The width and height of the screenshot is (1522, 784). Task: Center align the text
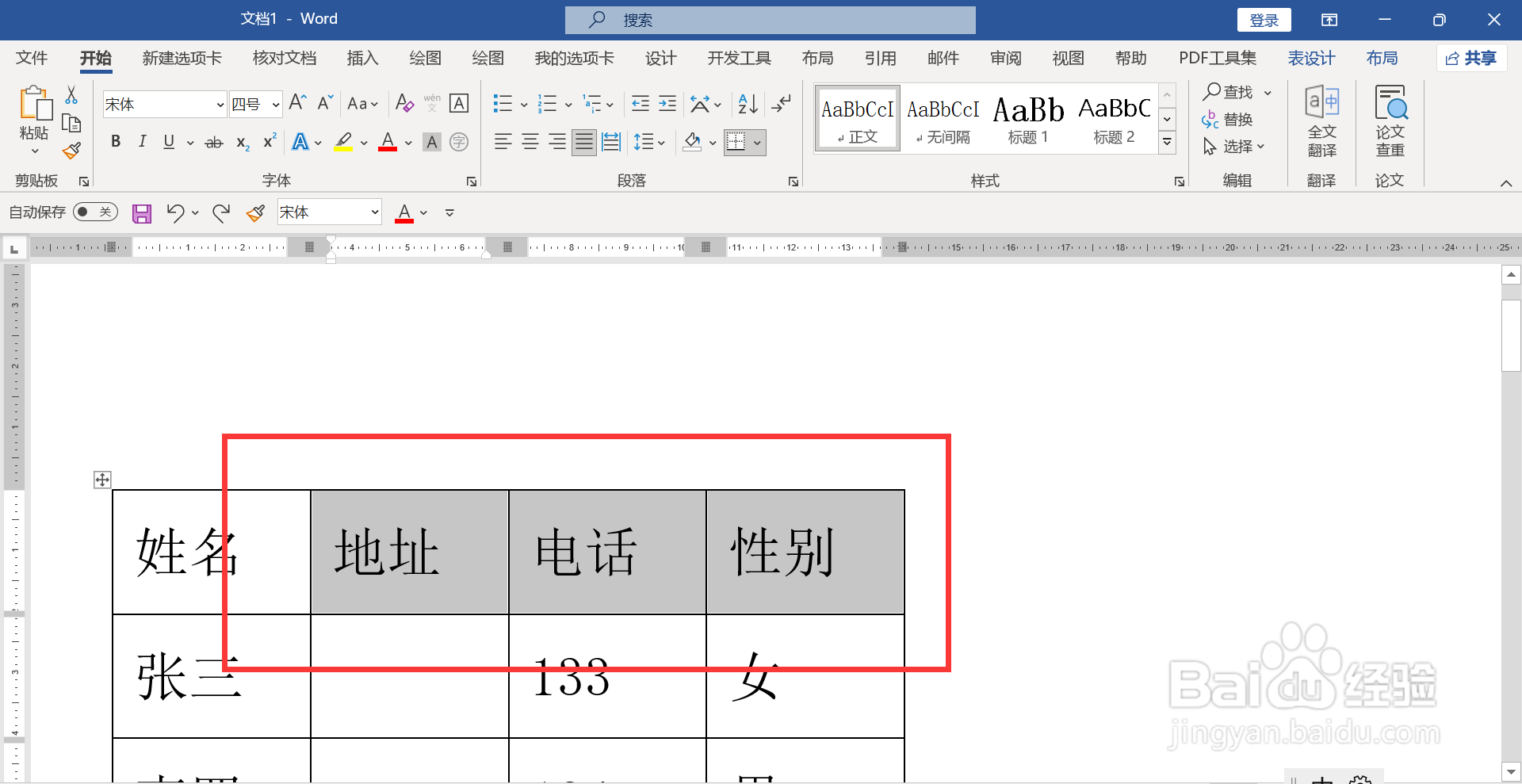pyautogui.click(x=530, y=142)
